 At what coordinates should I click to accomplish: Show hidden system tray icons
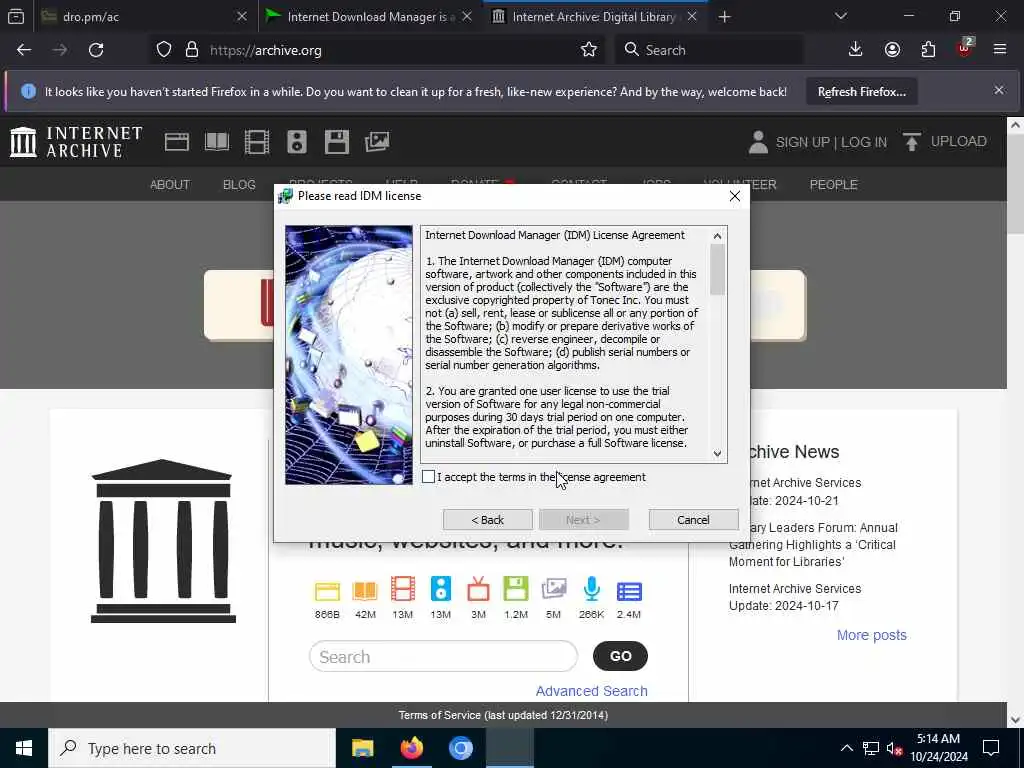tap(846, 748)
